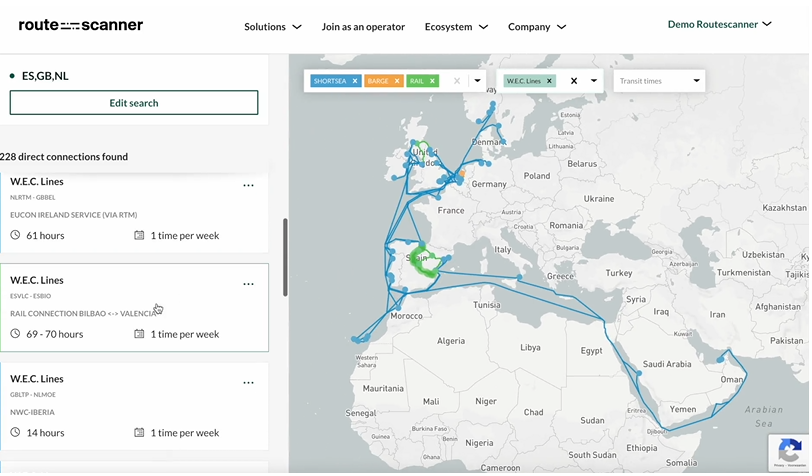This screenshot has height=476, width=812.
Task: Remove the W.E.C. Lines operator tag
Action: (x=549, y=81)
